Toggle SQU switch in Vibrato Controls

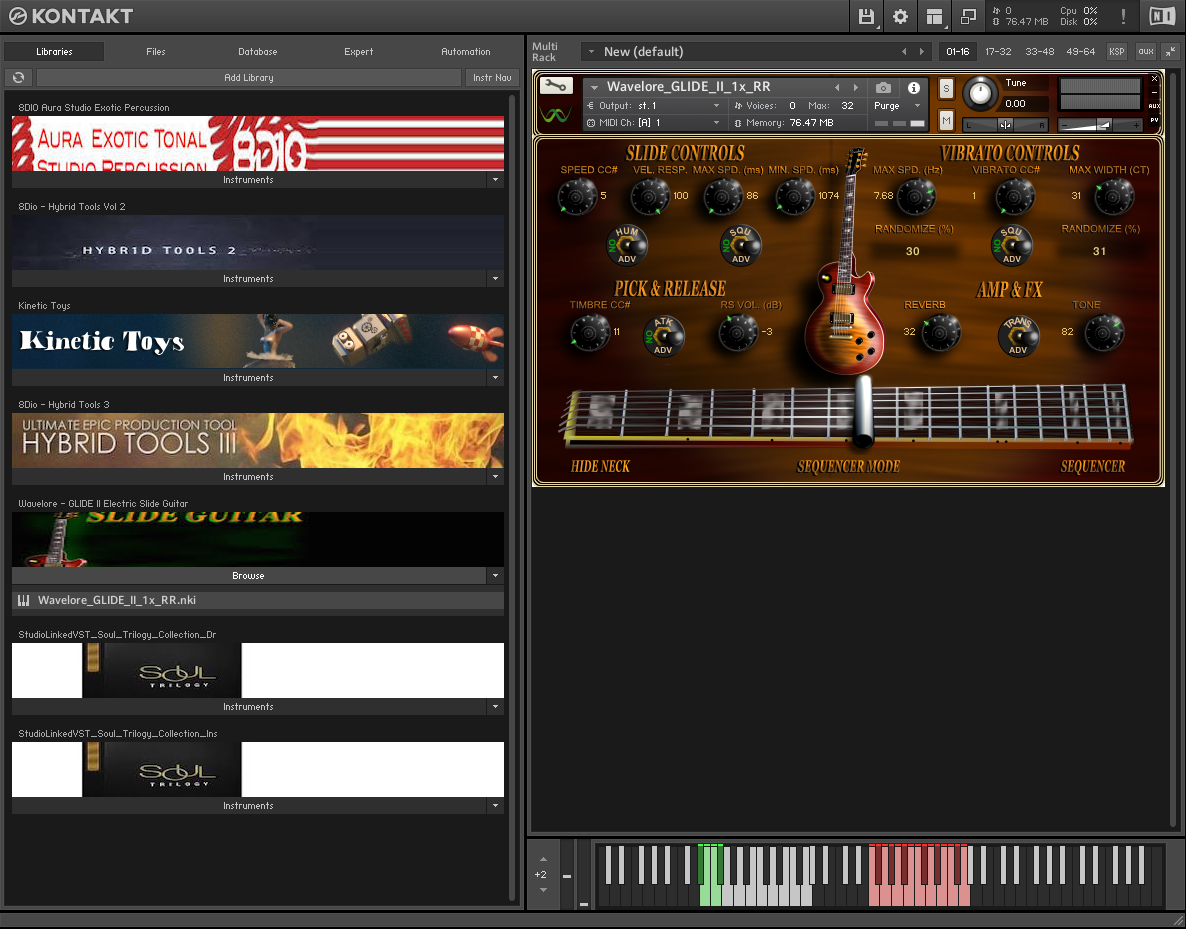tap(1012, 246)
